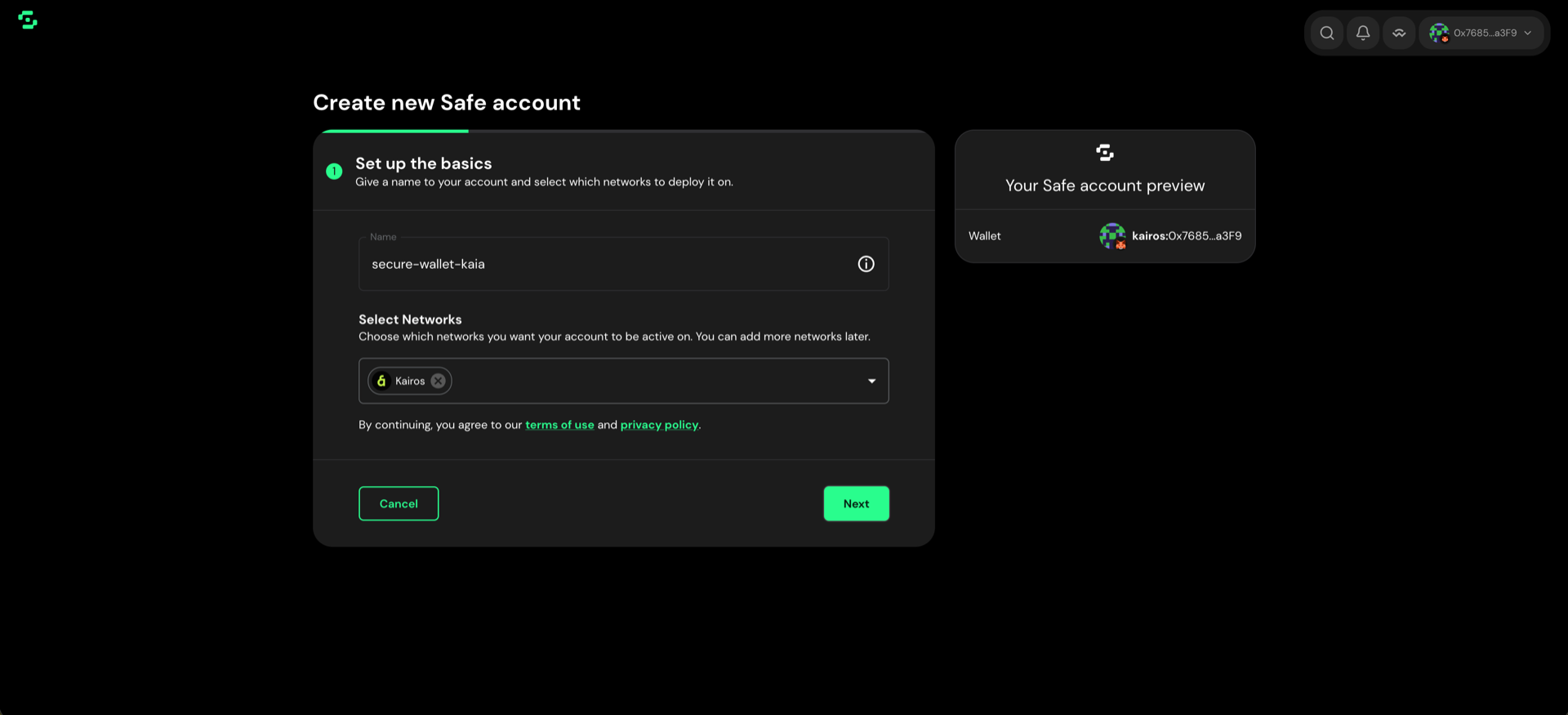This screenshot has height=715, width=1568.
Task: Open the connected wallet 0x7685...a3F9 menu chevron
Action: (1528, 33)
